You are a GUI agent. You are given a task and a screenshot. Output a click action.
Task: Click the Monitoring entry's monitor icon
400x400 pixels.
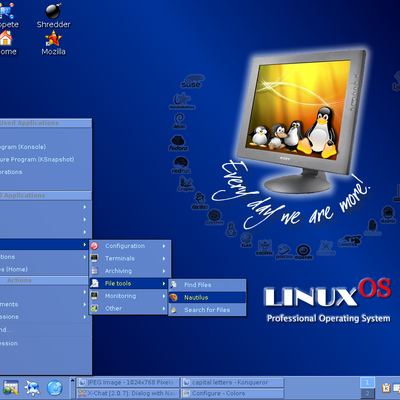pyautogui.click(x=94, y=296)
